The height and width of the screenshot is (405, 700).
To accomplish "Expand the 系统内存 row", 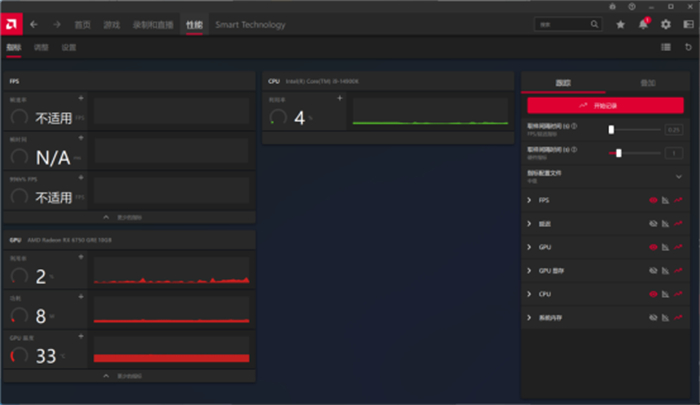I will point(529,317).
